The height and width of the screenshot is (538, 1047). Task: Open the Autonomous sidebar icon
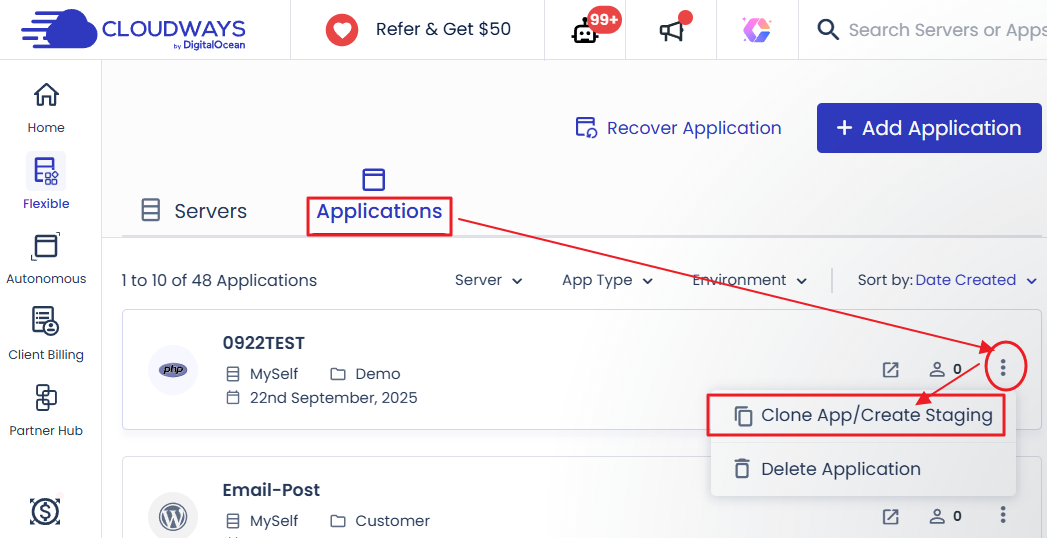point(46,247)
